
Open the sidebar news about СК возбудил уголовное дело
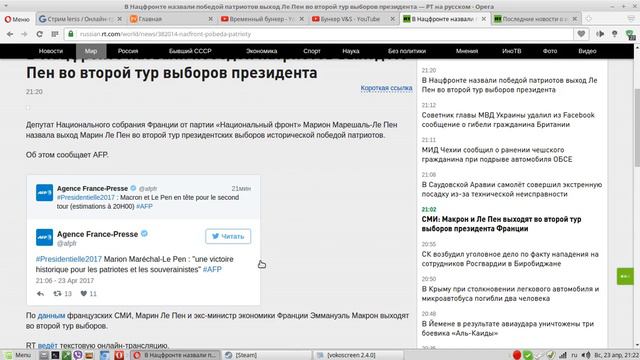tap(510, 259)
